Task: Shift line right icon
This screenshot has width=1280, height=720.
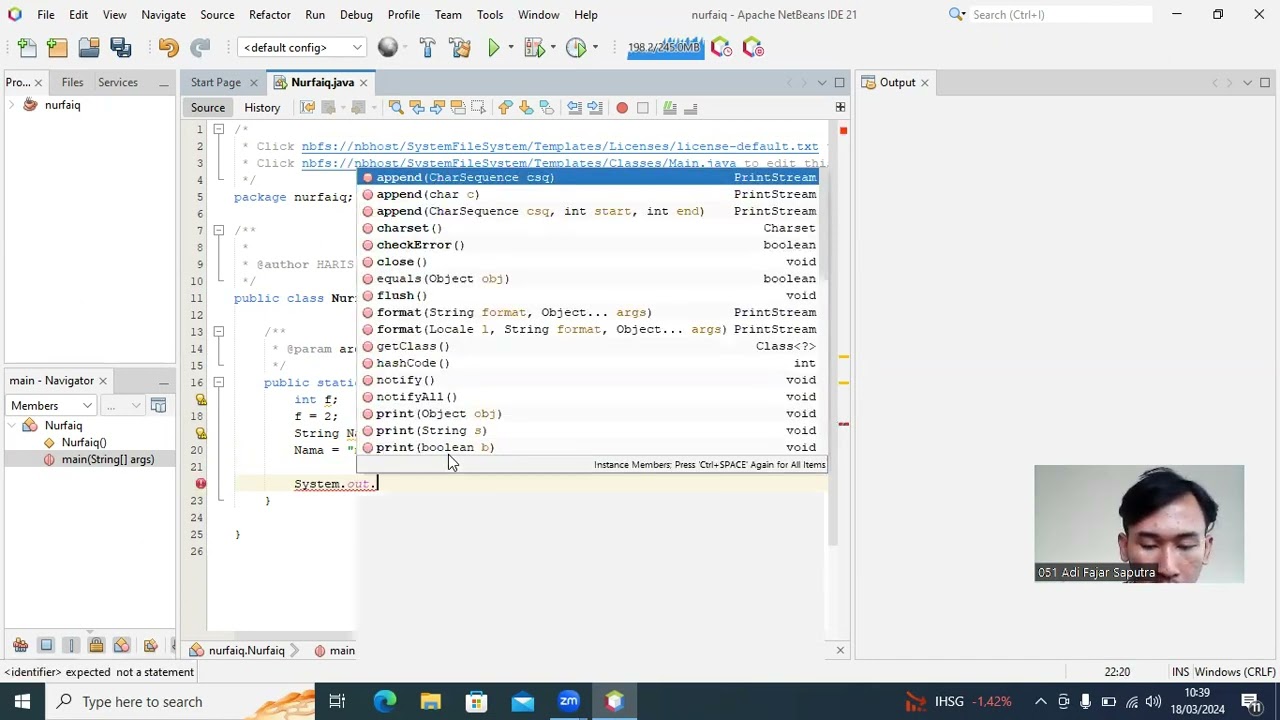Action: [595, 107]
